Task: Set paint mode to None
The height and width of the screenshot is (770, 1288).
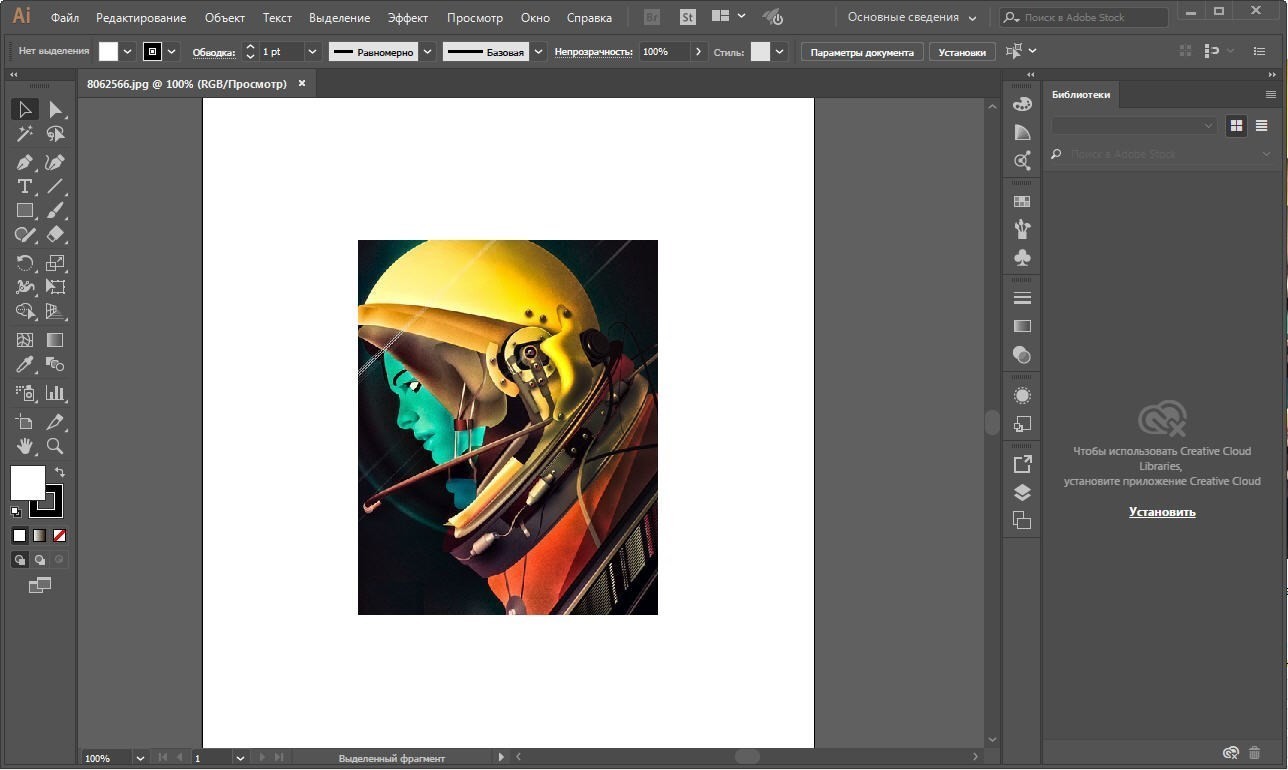Action: tap(59, 535)
